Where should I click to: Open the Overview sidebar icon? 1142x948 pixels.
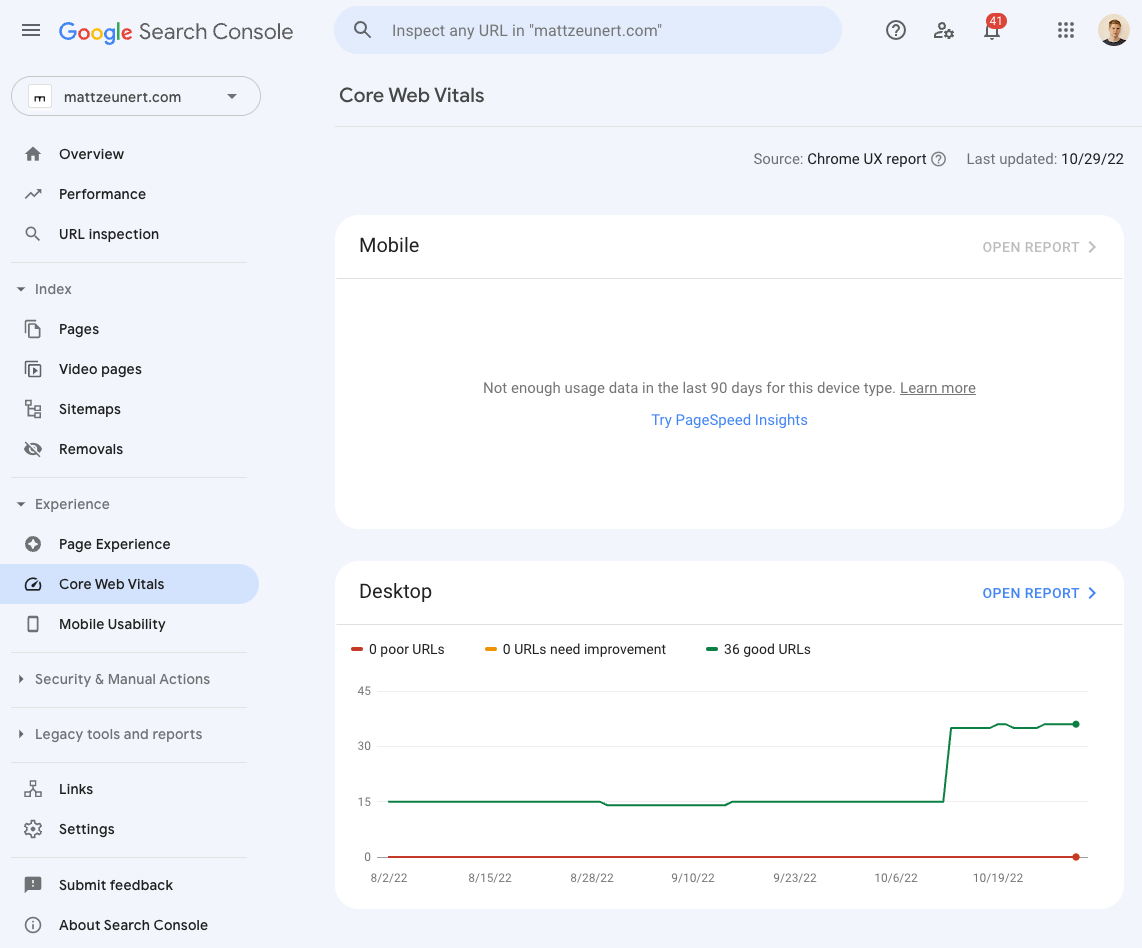click(x=33, y=154)
